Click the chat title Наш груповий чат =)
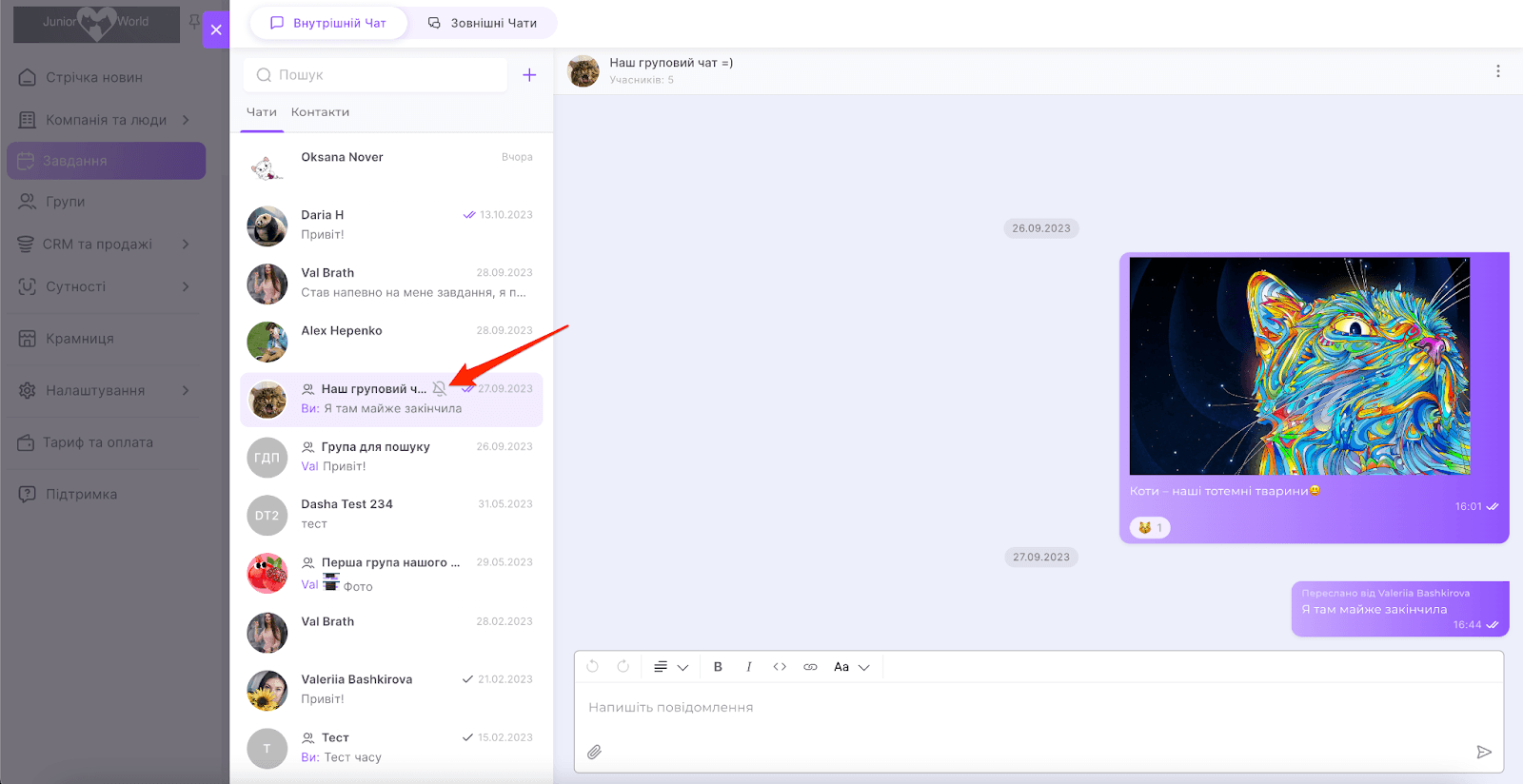This screenshot has height=784, width=1523. tap(671, 63)
